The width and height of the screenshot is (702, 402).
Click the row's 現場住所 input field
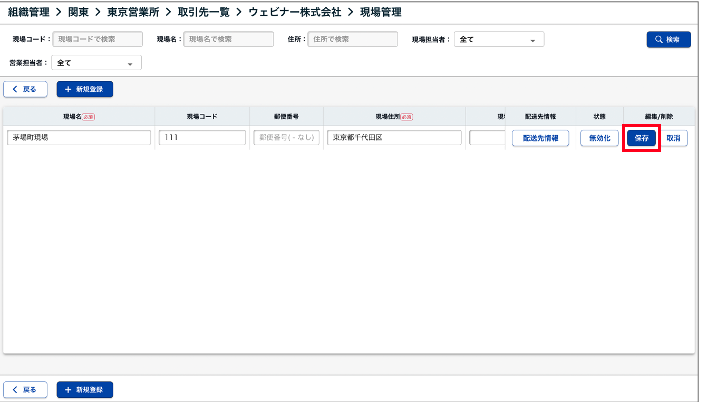(393, 138)
